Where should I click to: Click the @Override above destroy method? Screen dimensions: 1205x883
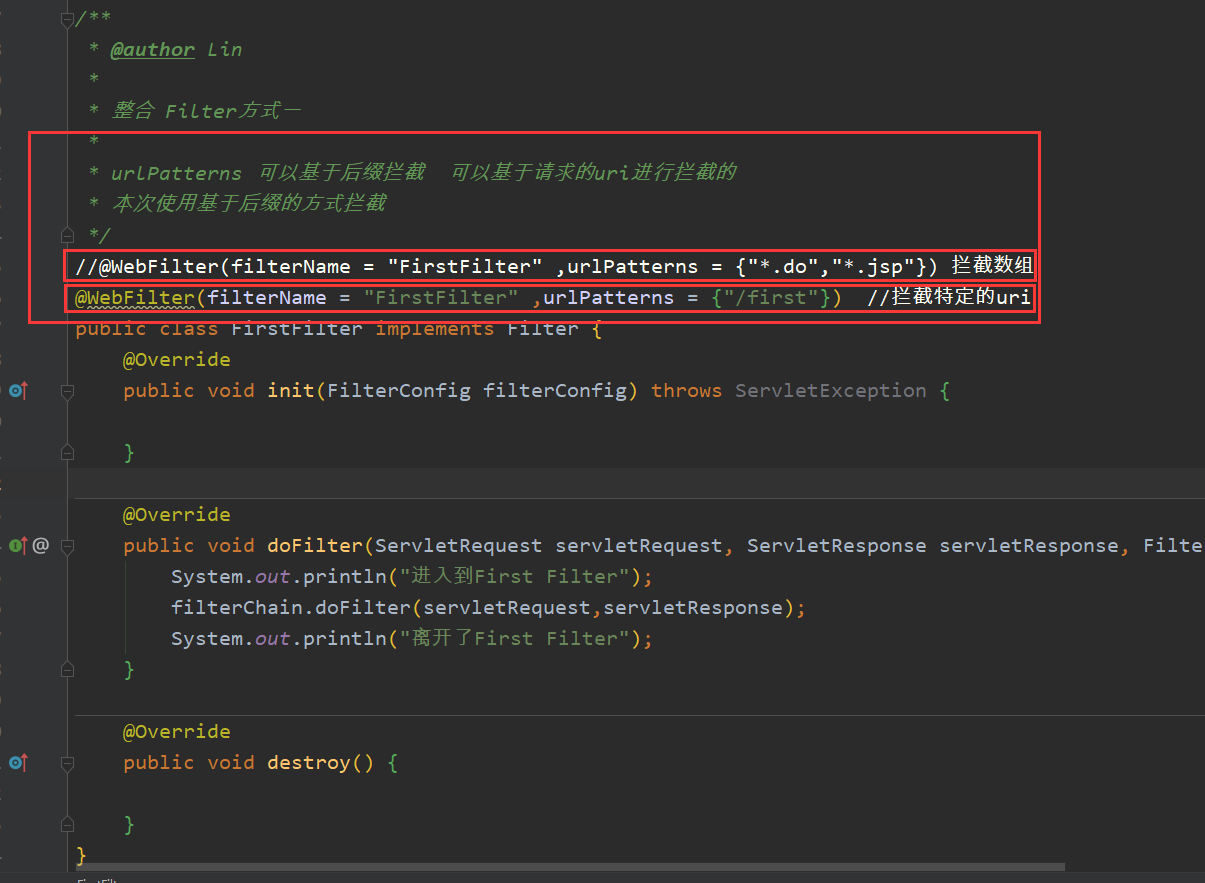tap(177, 732)
